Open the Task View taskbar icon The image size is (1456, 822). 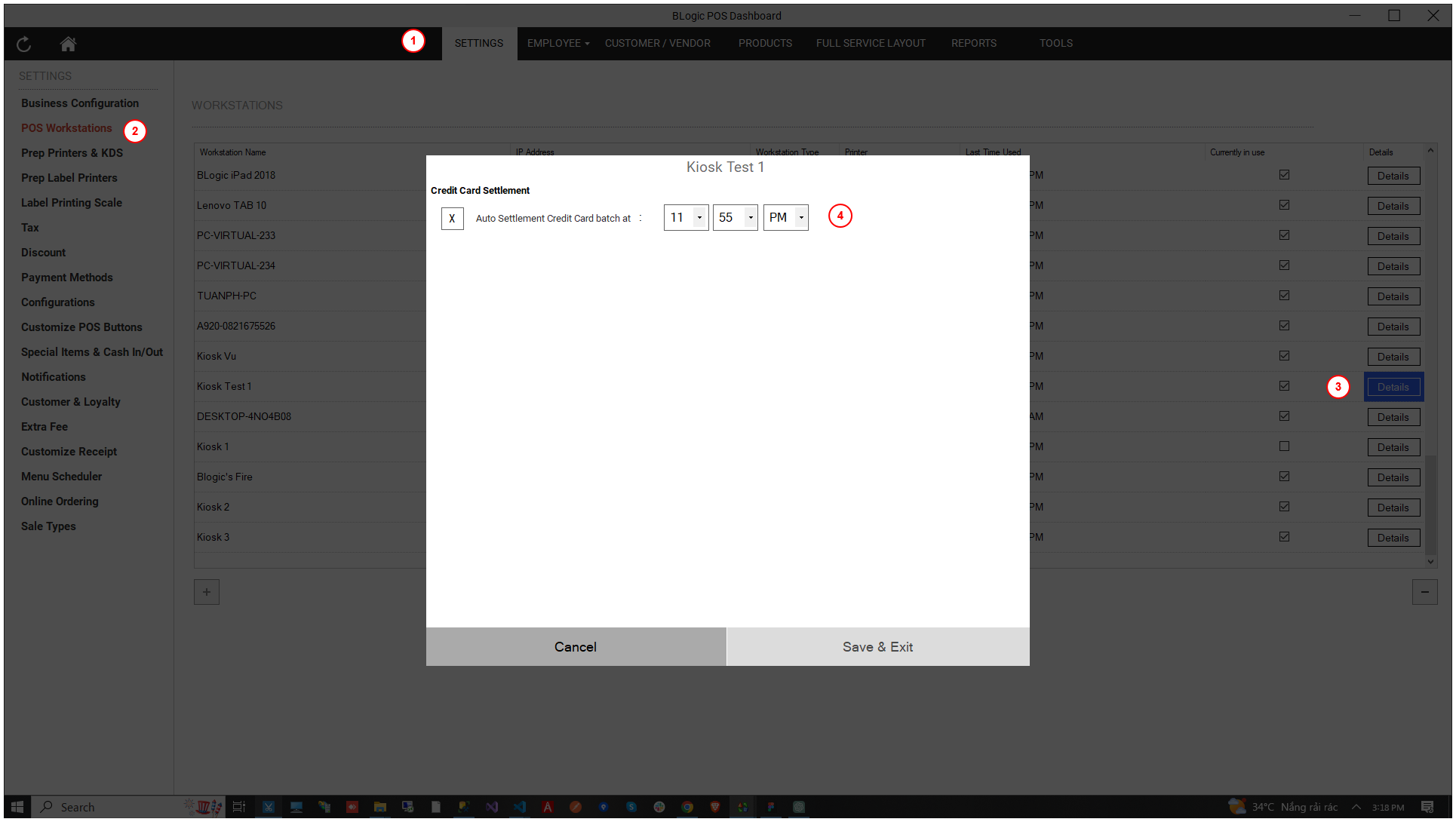pyautogui.click(x=238, y=807)
